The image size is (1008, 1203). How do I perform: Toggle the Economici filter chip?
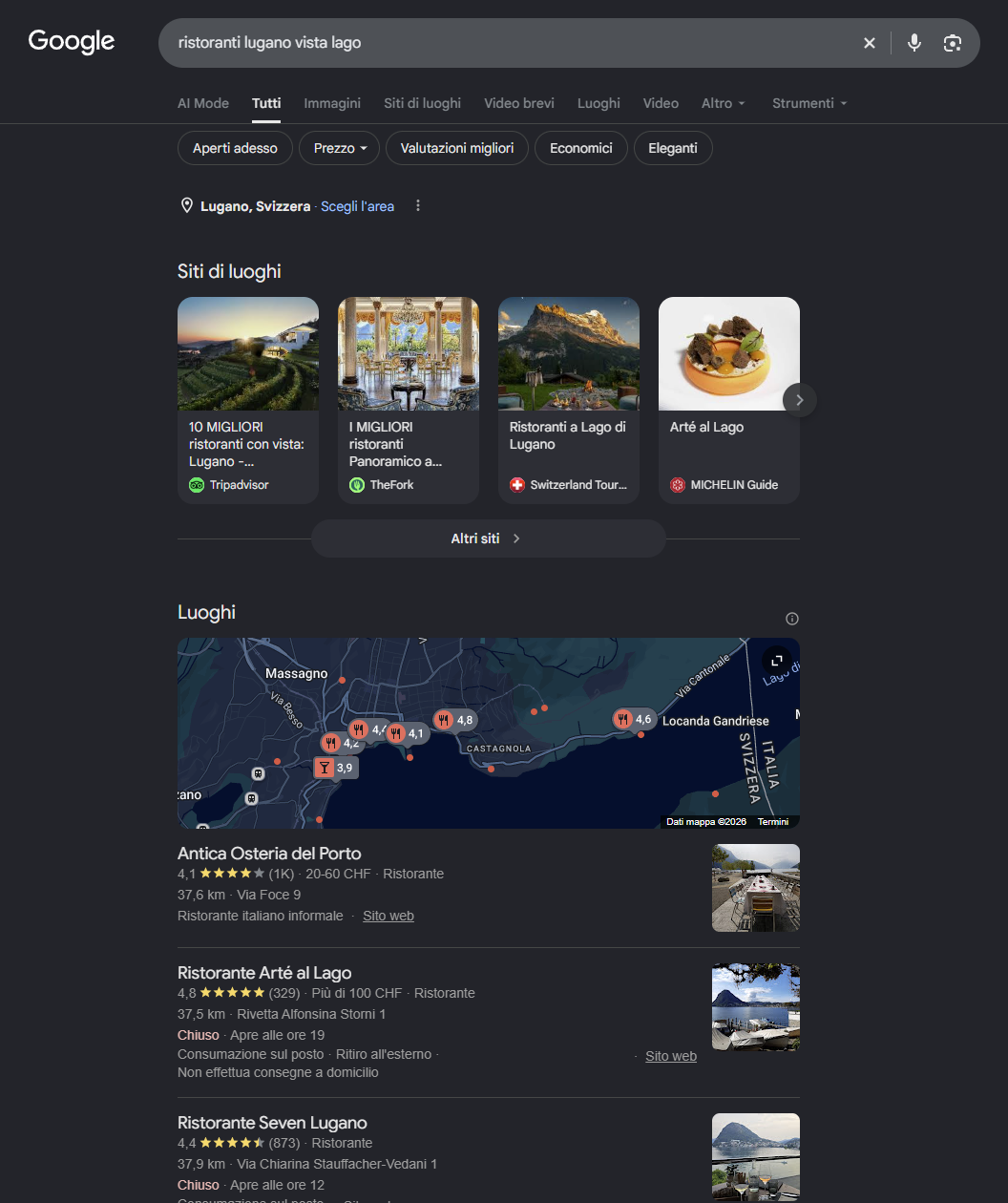pos(581,148)
